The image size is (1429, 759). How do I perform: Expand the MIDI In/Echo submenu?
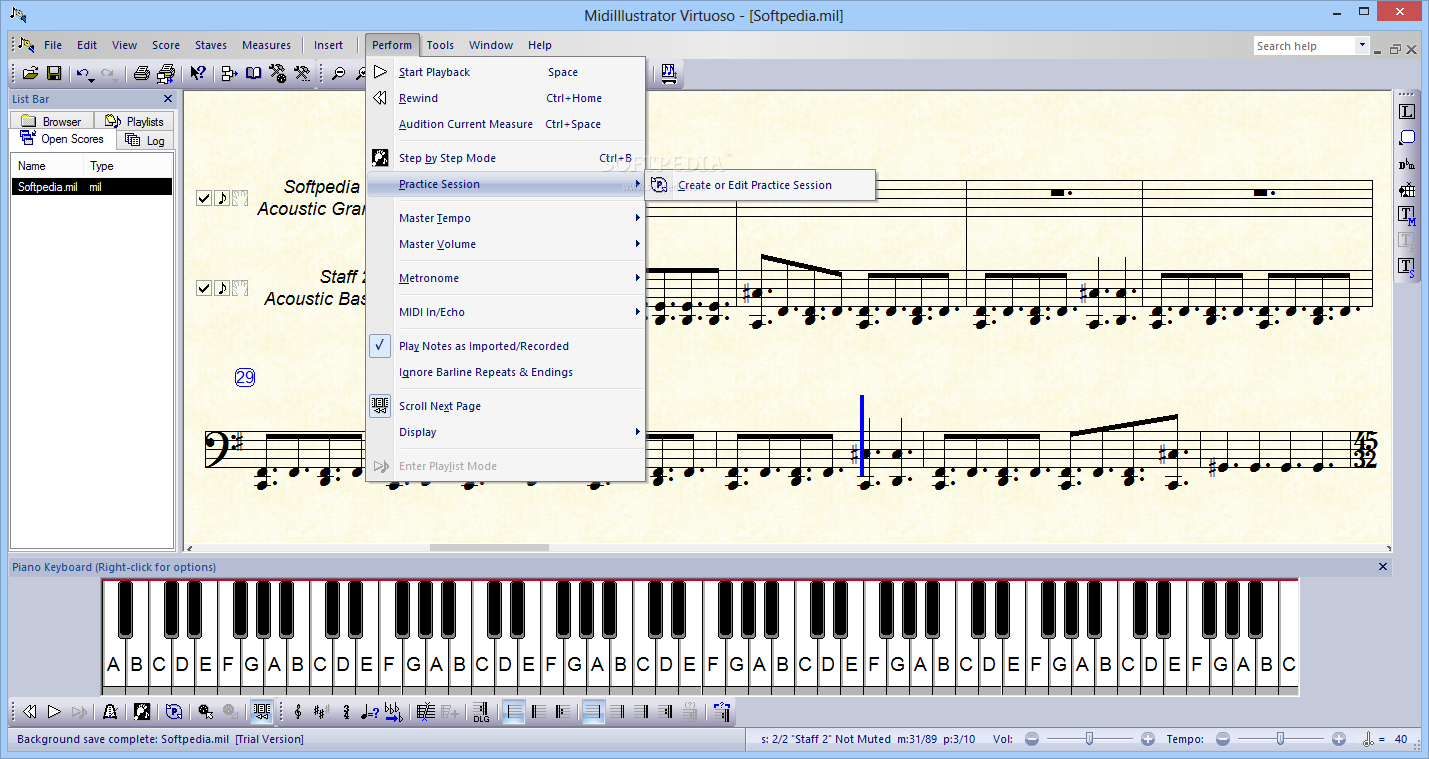[505, 312]
